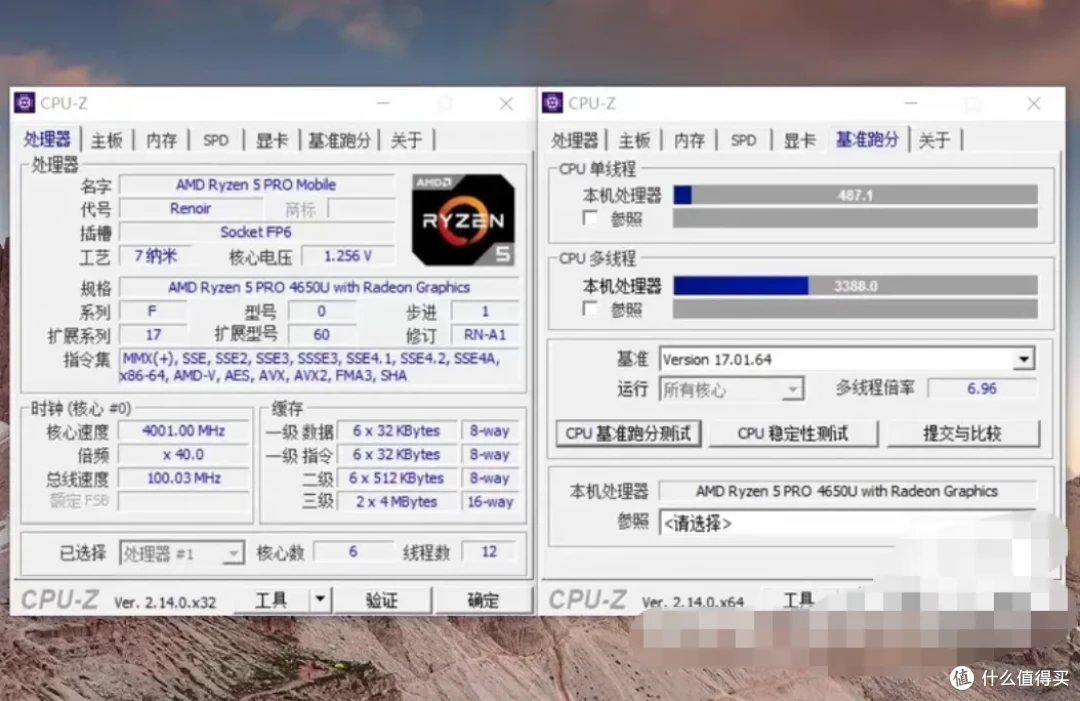The width and height of the screenshot is (1080, 701).
Task: Select 关于 tab in right window
Action: tap(934, 140)
